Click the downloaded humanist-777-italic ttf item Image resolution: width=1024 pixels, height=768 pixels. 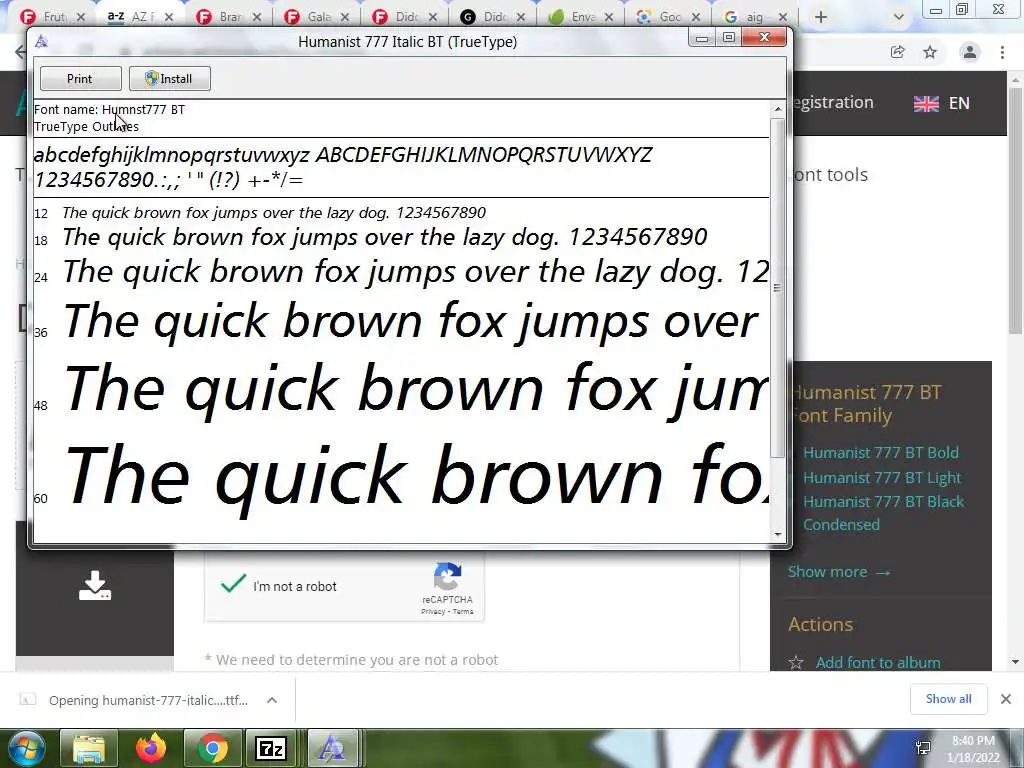coord(148,700)
